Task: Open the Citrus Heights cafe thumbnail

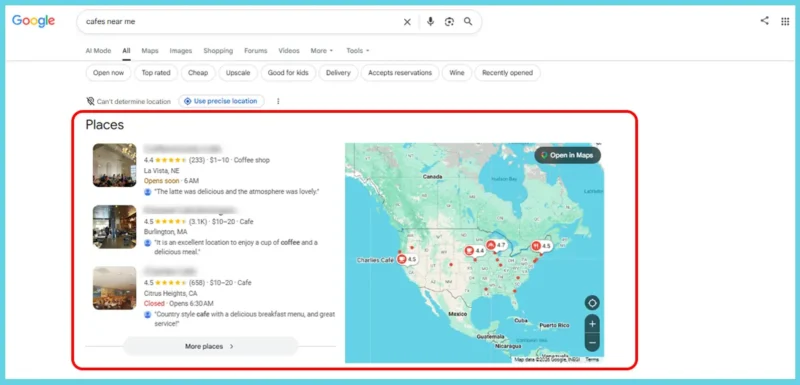Action: pos(114,288)
